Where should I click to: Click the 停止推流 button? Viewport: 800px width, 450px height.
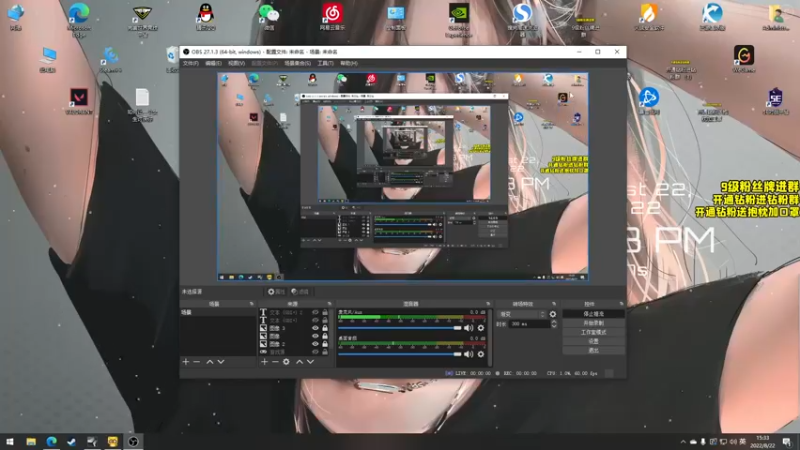click(x=593, y=314)
